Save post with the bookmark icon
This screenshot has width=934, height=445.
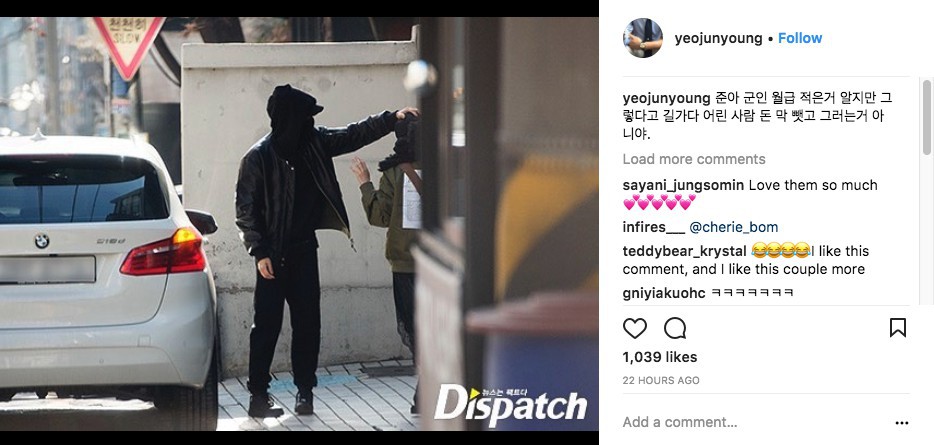click(898, 328)
